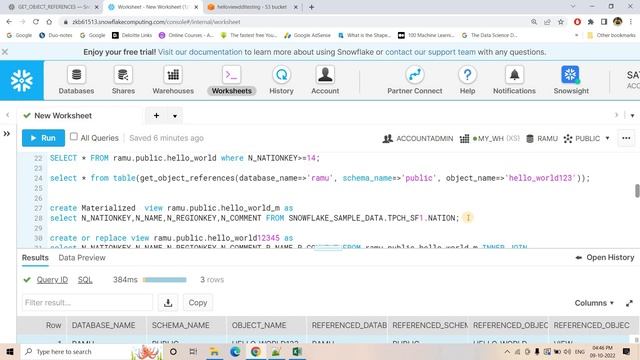Image resolution: width=640 pixels, height=360 pixels.
Task: Click the query duration progress bar
Action: pos(164,280)
